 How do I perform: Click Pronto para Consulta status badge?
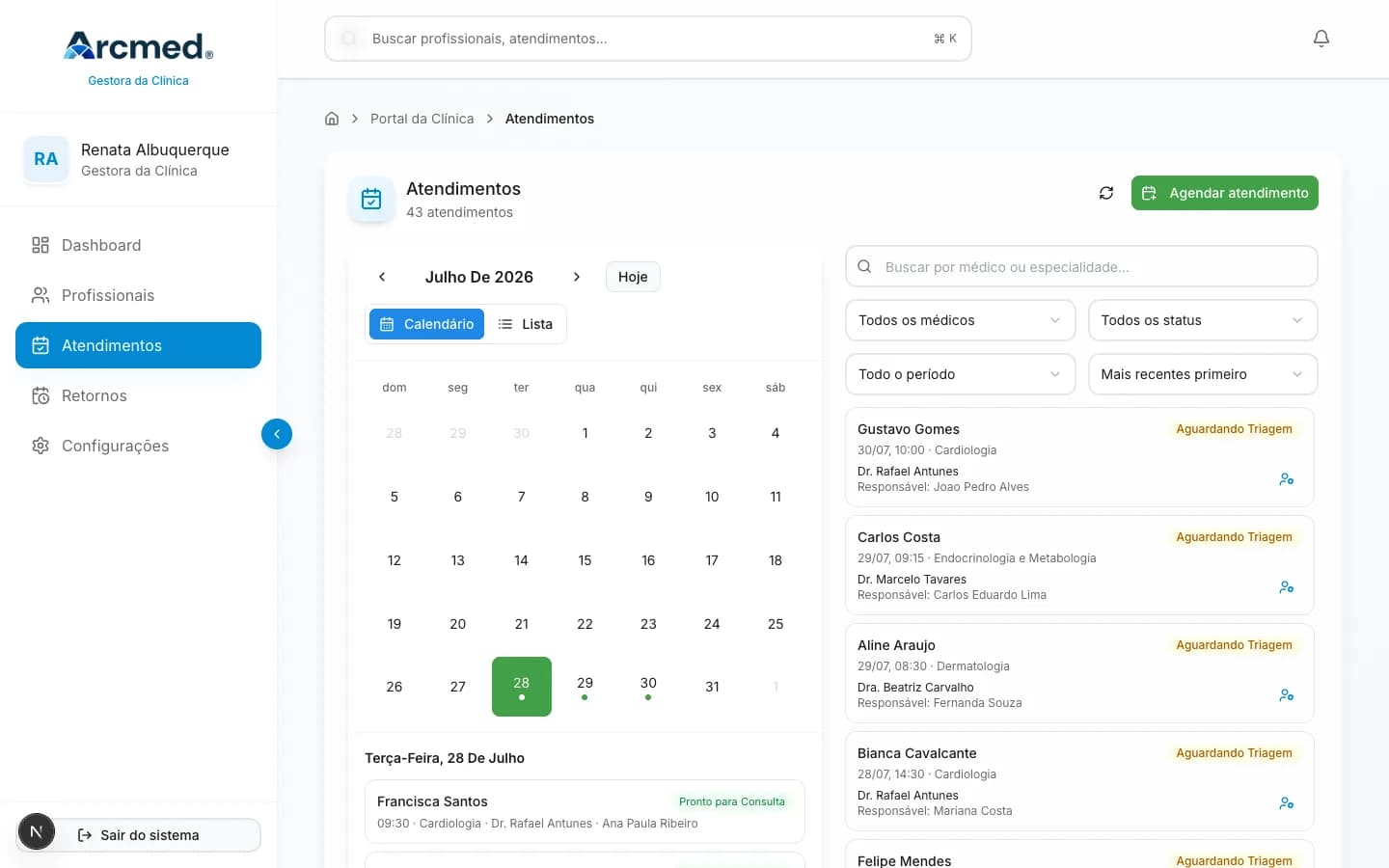coord(732,801)
